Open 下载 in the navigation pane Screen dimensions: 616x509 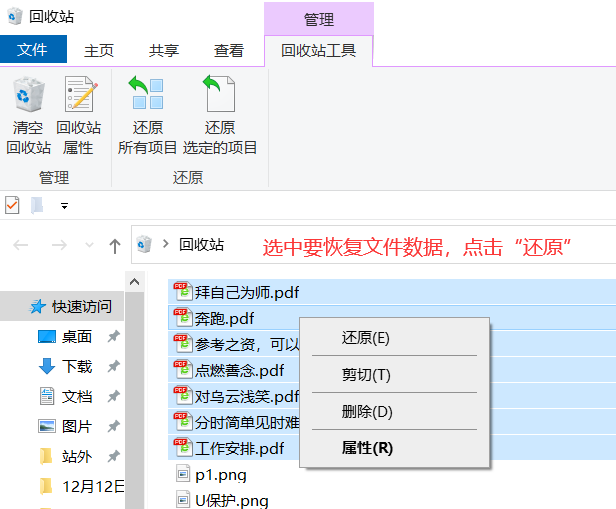coord(77,367)
